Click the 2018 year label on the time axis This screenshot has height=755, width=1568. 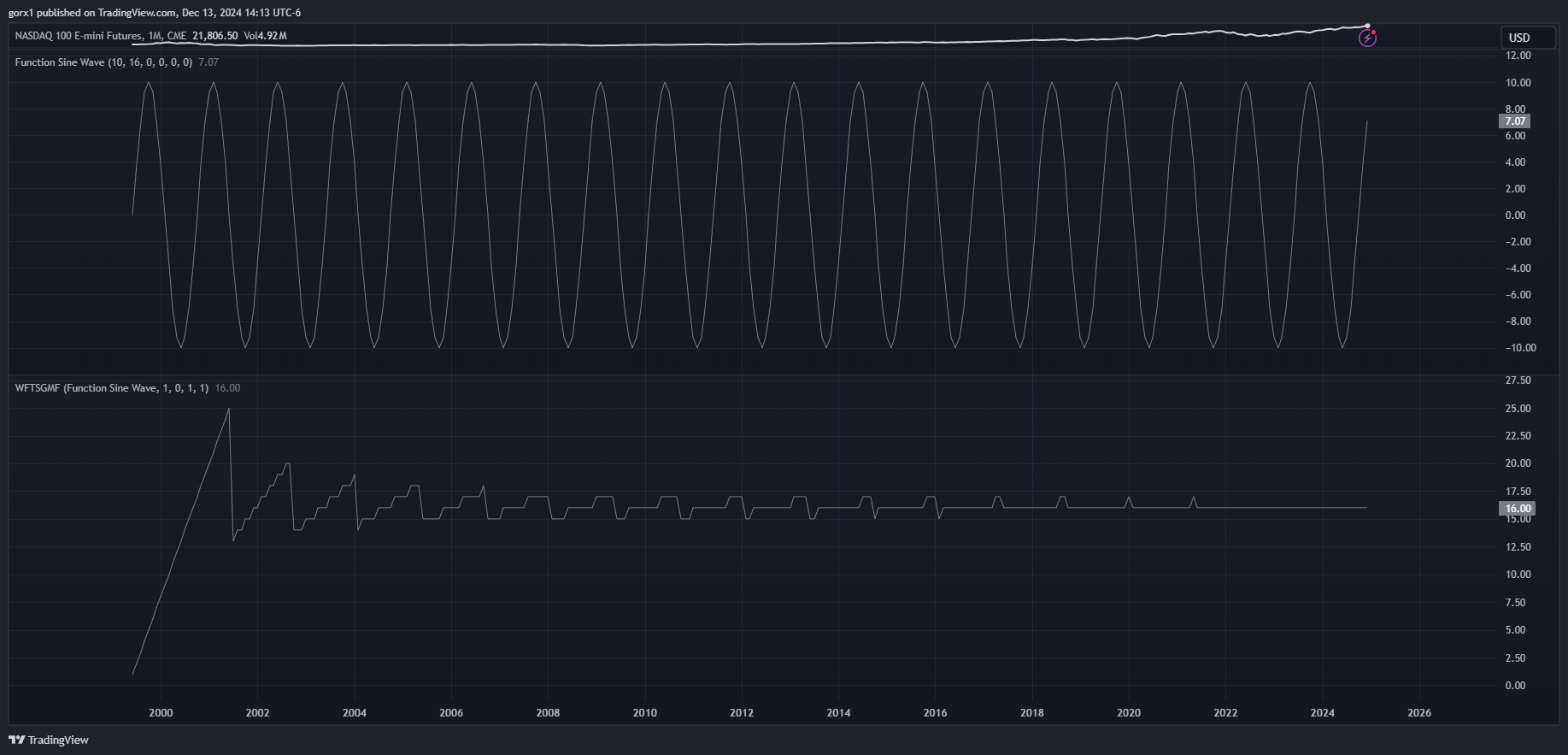coord(1032,713)
